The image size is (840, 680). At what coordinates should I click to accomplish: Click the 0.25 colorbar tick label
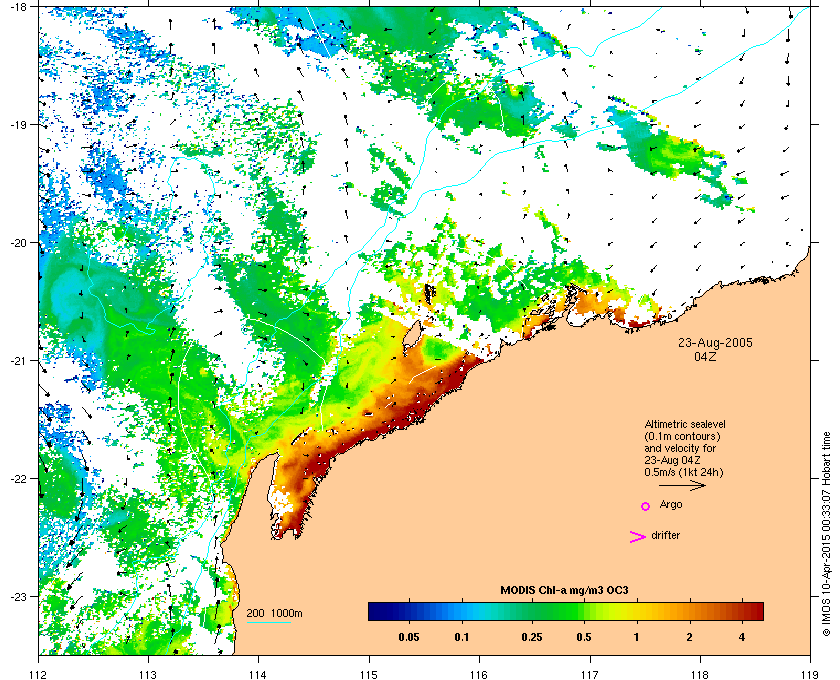click(531, 637)
